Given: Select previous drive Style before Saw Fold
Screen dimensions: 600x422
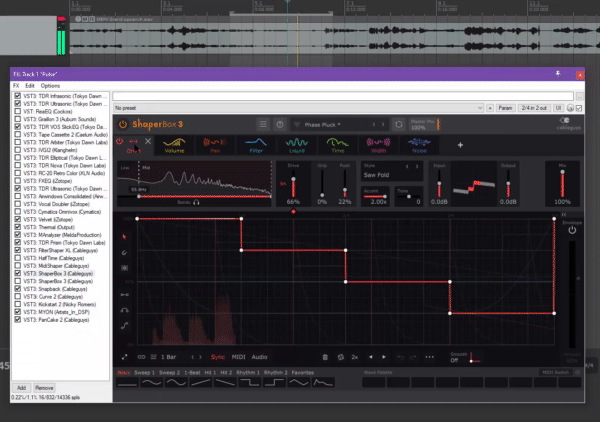Looking at the screenshot, I should 407,166.
